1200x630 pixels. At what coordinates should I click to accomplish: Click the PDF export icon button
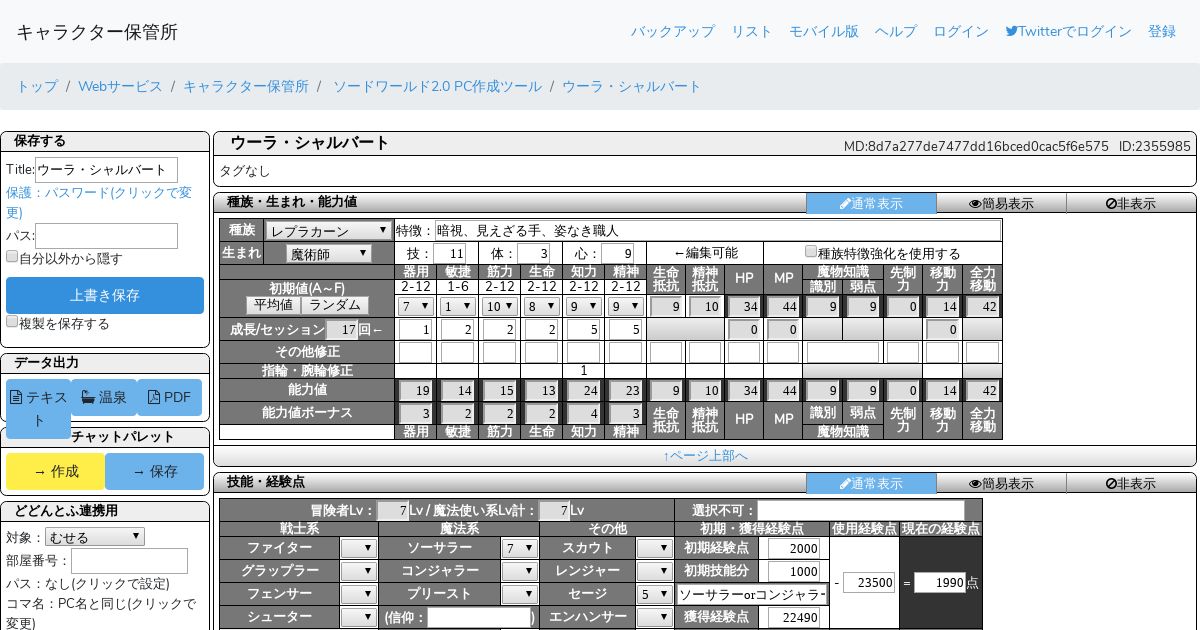coord(153,397)
